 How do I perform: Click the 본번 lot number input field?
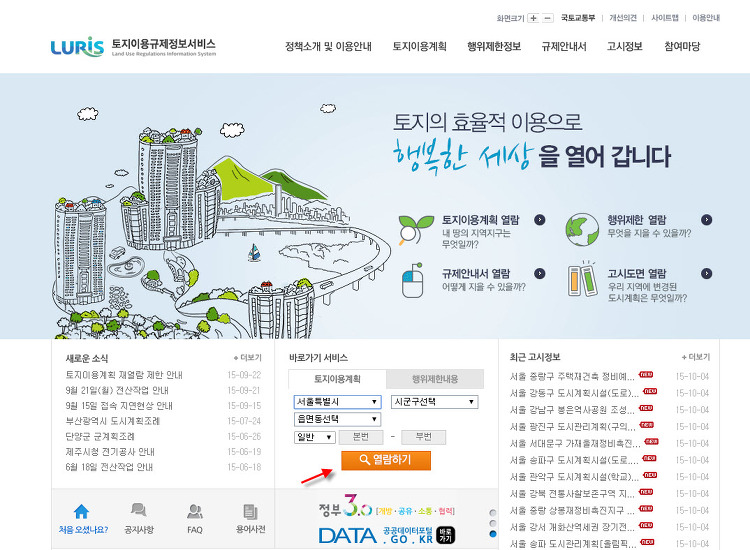tap(360, 437)
